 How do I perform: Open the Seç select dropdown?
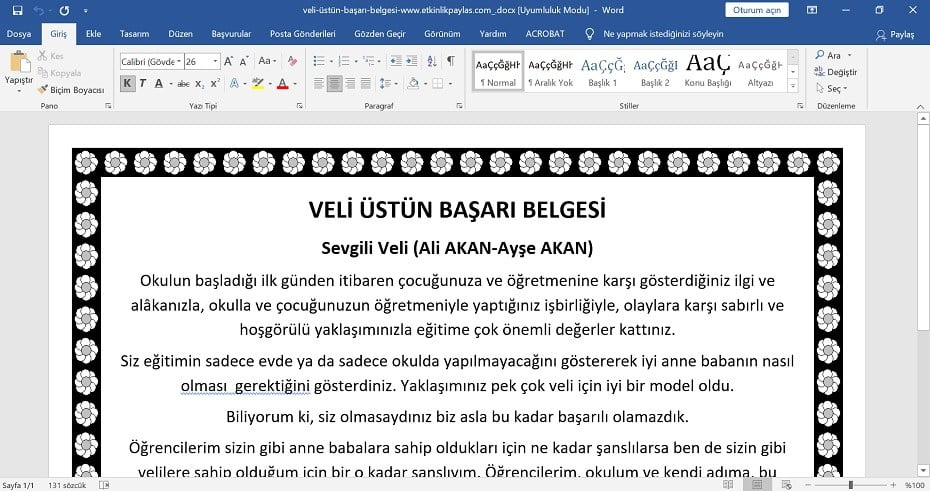pyautogui.click(x=832, y=88)
